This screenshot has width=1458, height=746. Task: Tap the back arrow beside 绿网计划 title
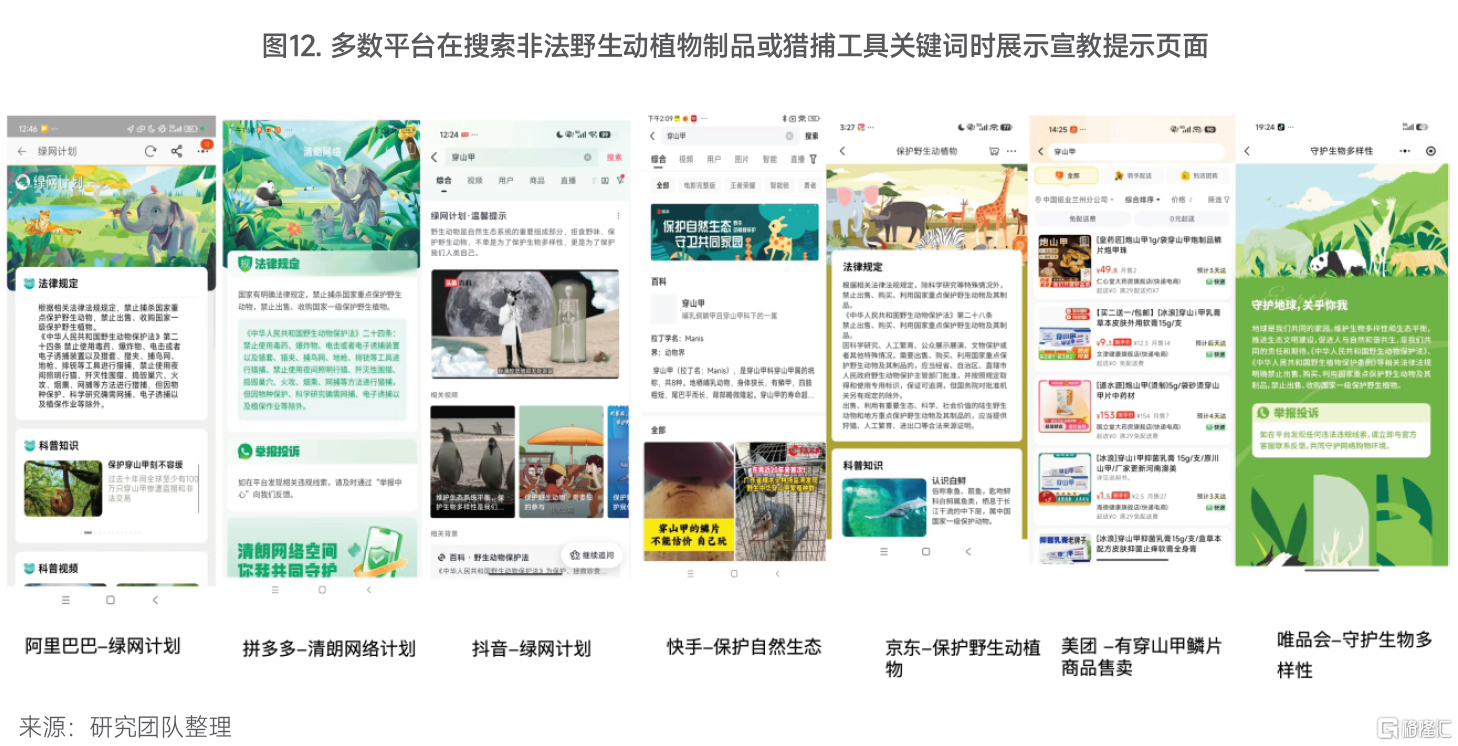pyautogui.click(x=22, y=151)
